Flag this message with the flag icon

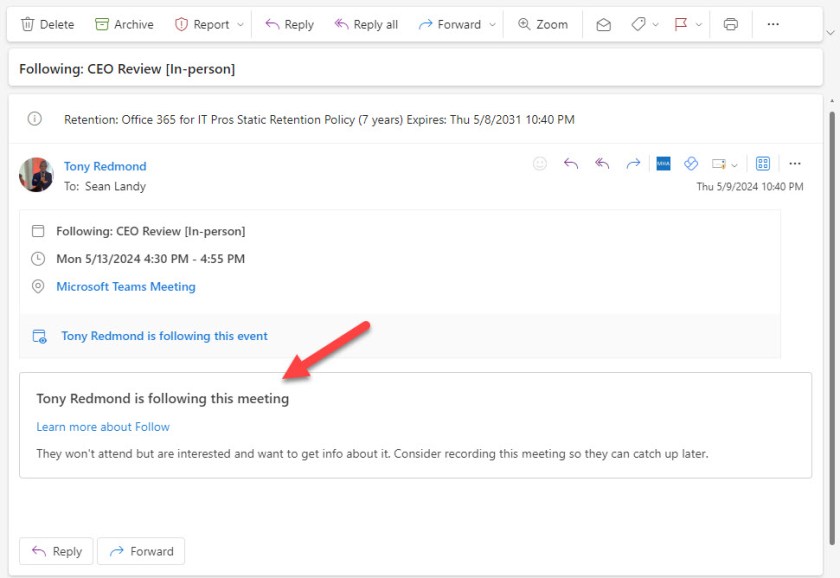[x=681, y=25]
